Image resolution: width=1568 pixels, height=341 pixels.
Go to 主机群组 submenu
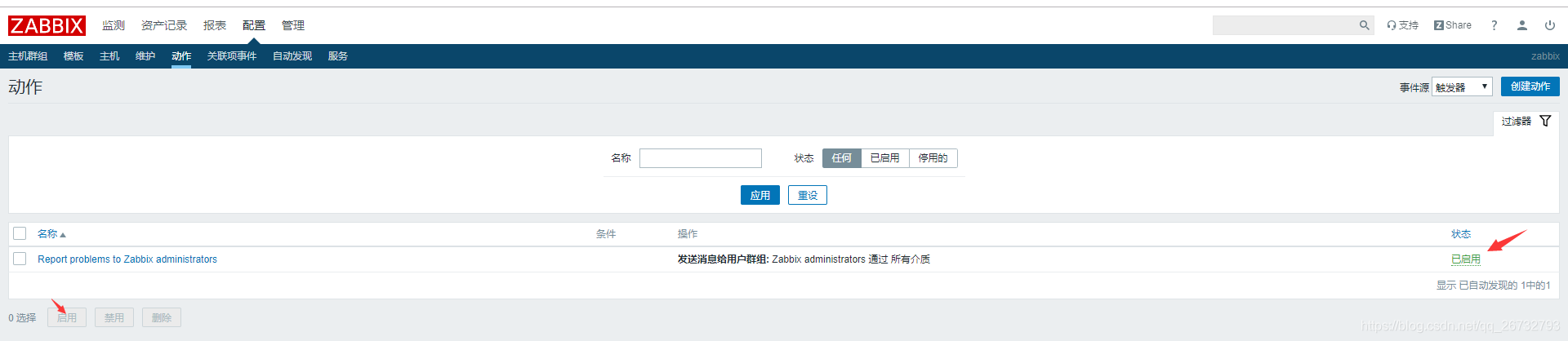coord(28,56)
